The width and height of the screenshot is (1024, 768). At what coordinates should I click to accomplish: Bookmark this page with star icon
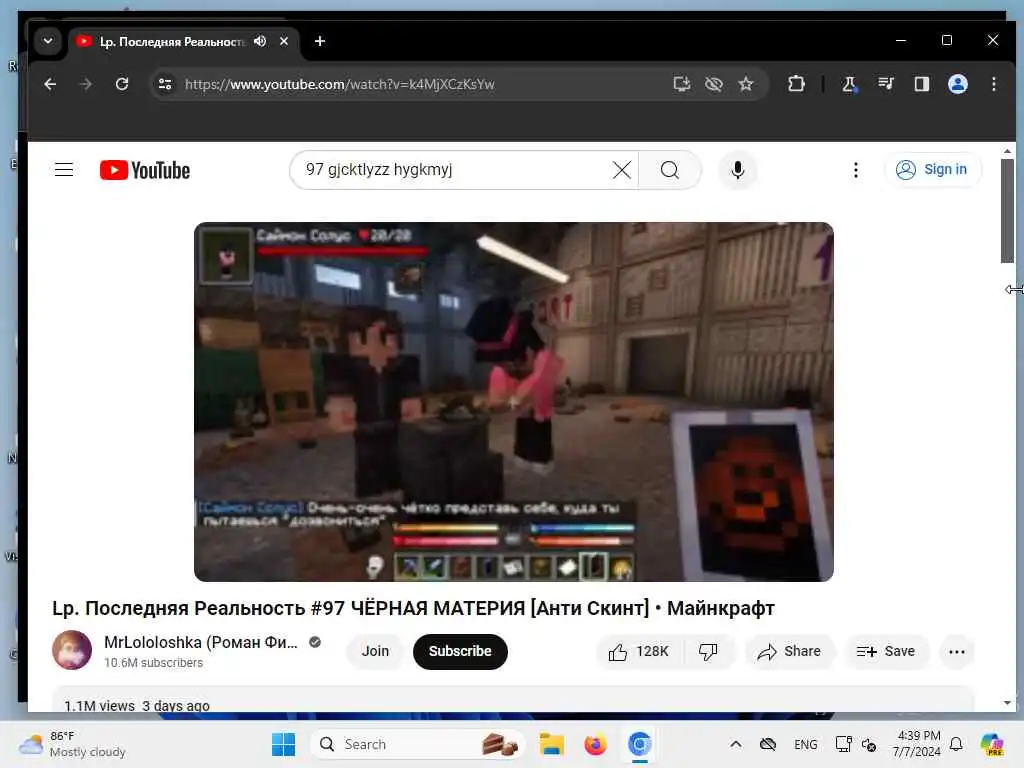[x=746, y=84]
